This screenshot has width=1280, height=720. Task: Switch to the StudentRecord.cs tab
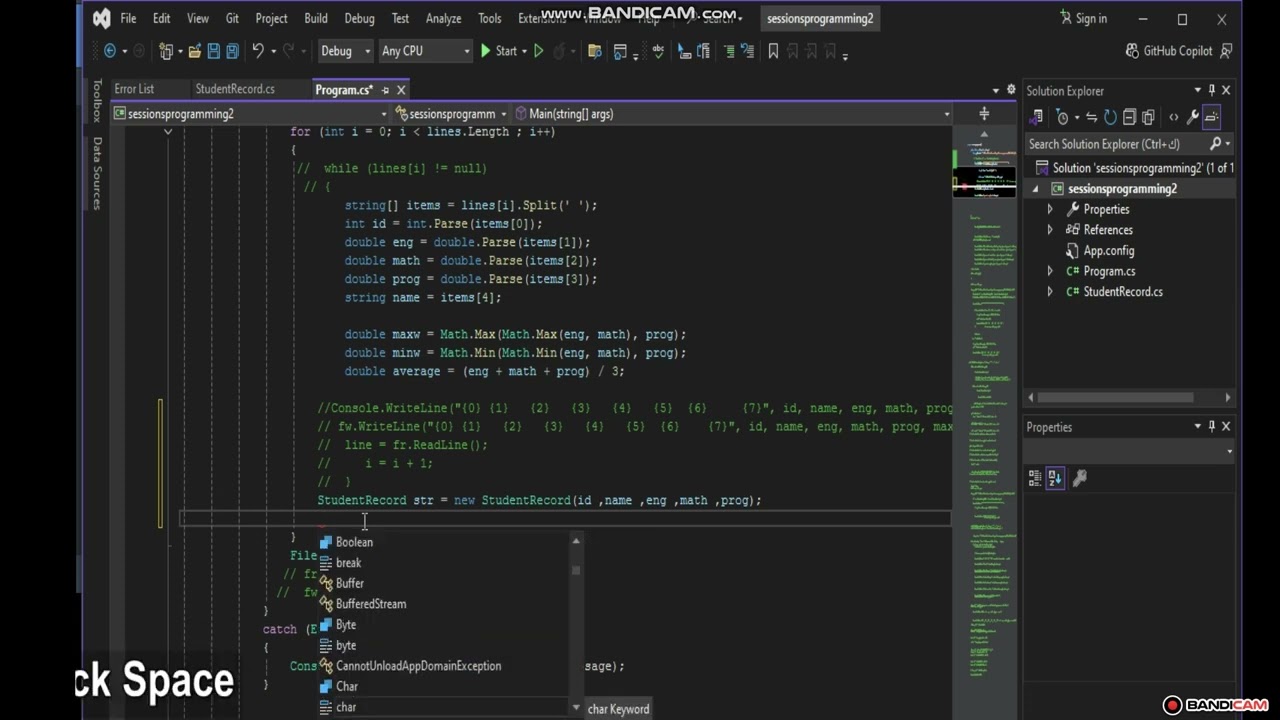pyautogui.click(x=235, y=89)
